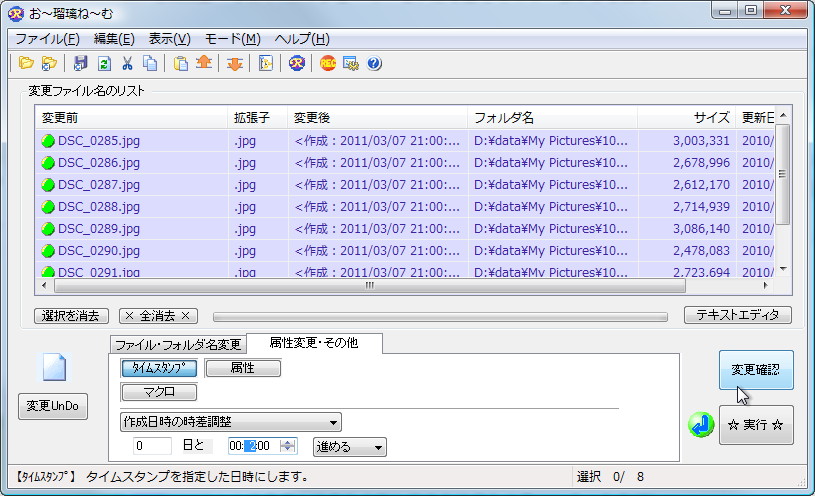
Task: Click the days input field showing 0
Action: coord(152,446)
